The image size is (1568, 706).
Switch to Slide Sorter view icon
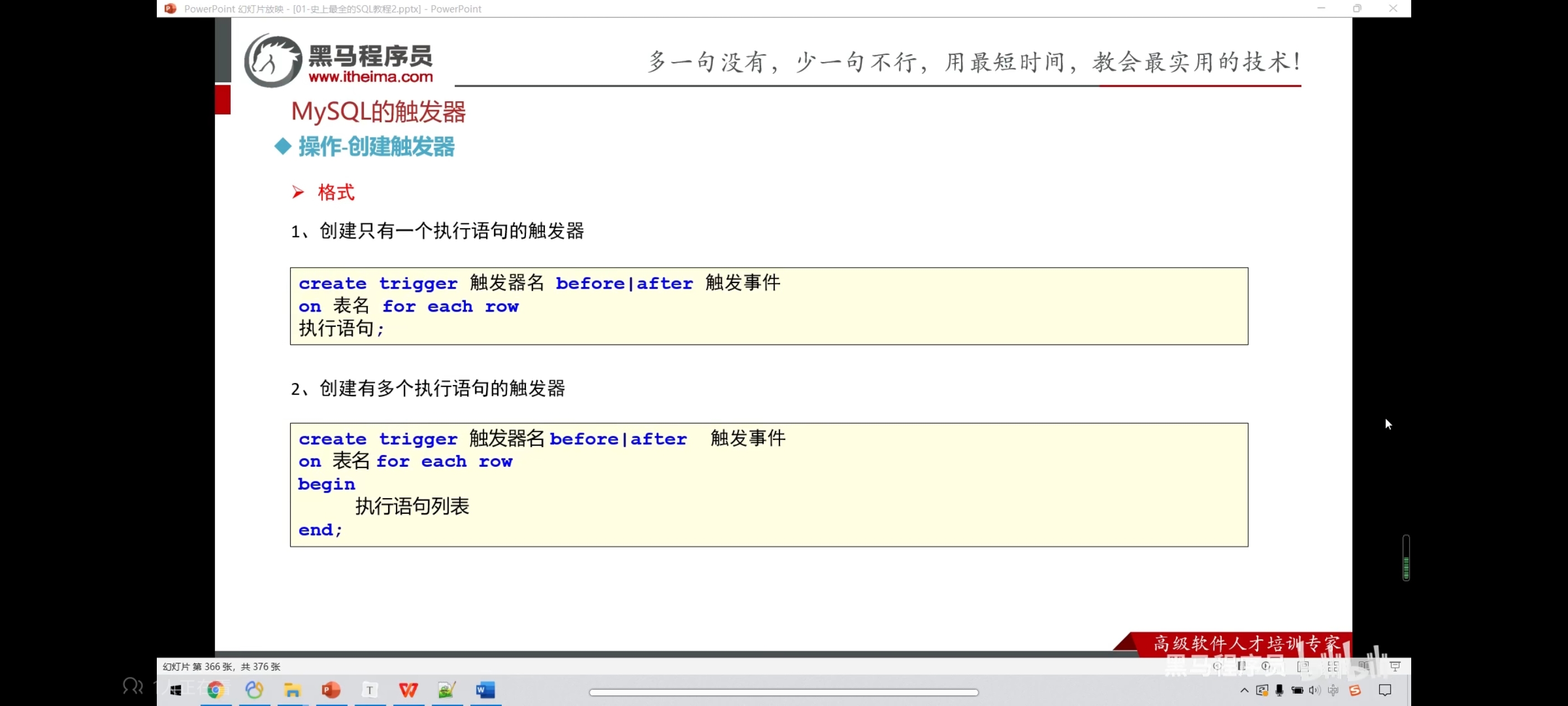tap(1333, 666)
